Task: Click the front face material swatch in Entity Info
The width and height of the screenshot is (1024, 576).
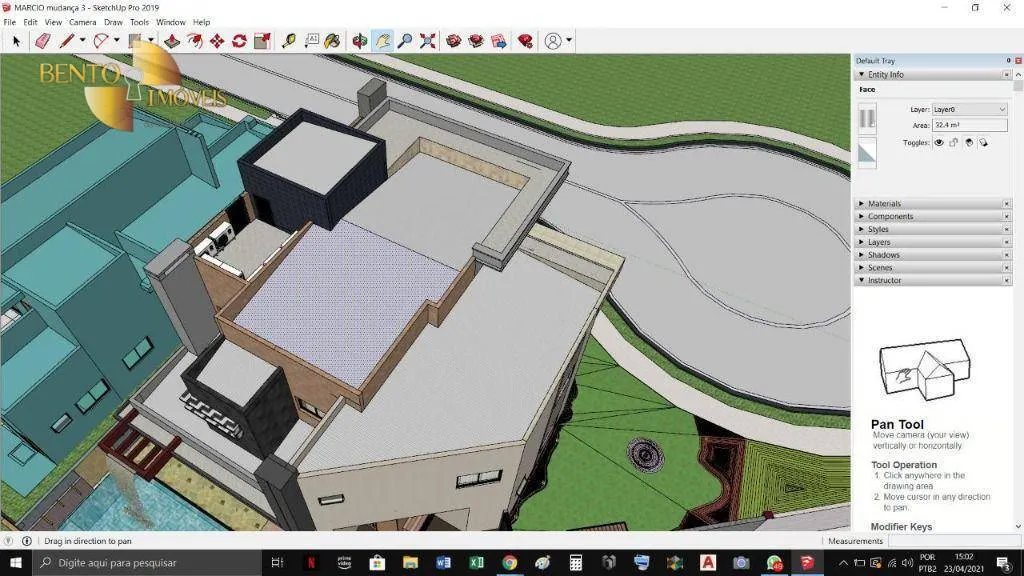Action: (867, 118)
